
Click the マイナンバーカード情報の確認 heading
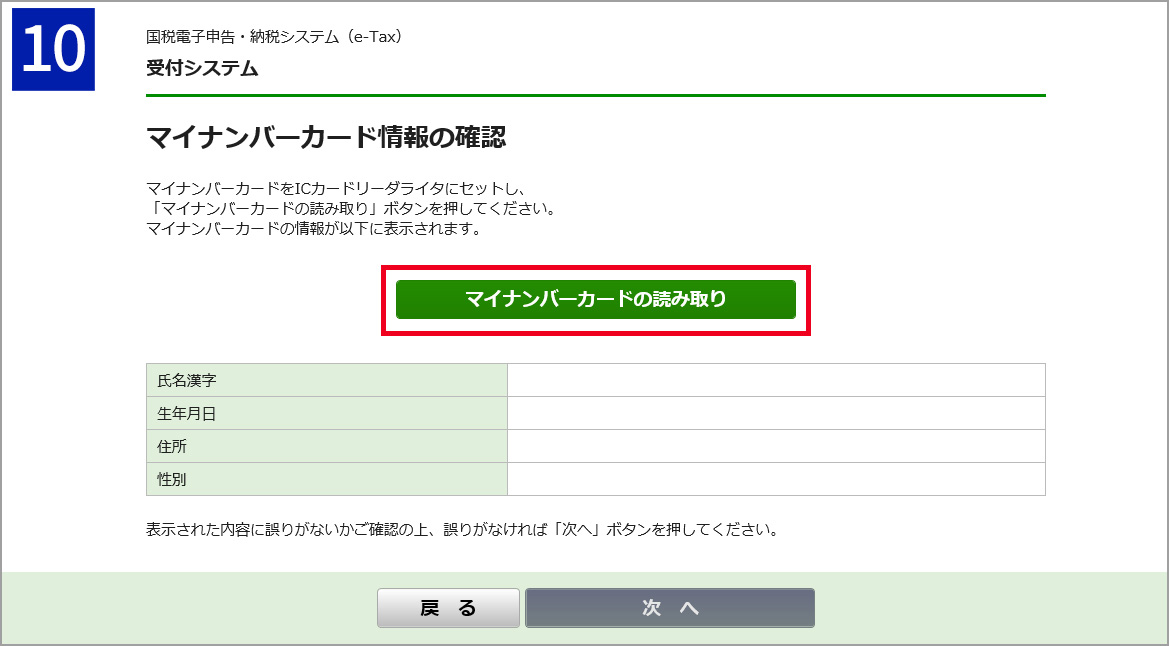(326, 138)
